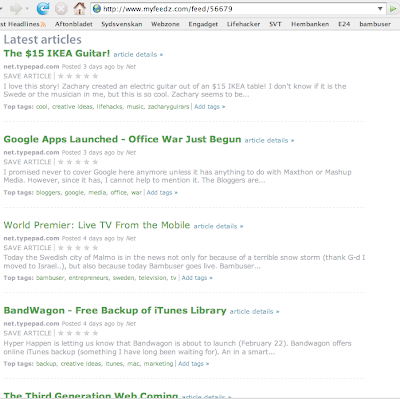Click the 'marketing' tag
The height and width of the screenshot is (399, 400).
click(158, 364)
